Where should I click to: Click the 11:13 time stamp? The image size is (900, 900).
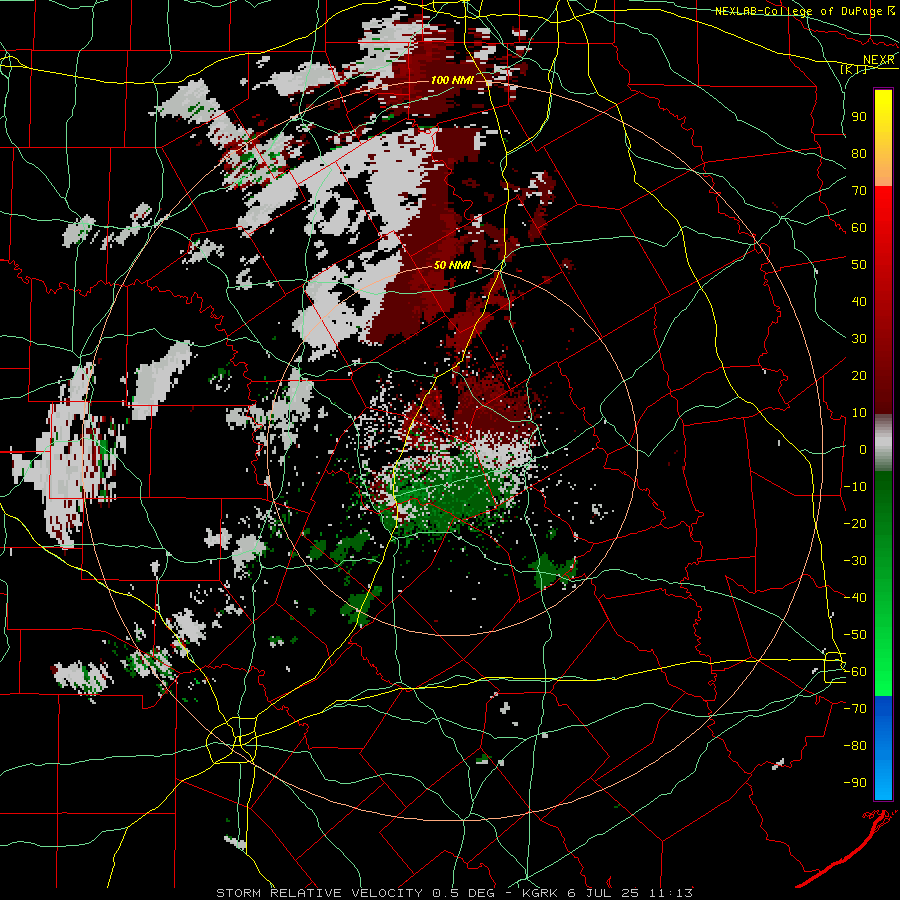coord(670,893)
